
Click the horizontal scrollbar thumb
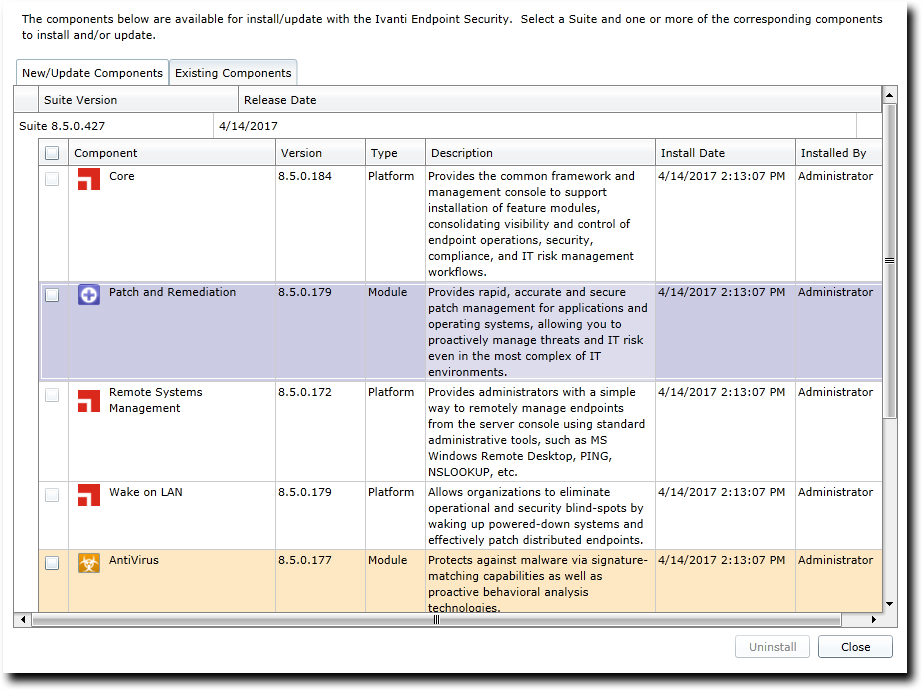pyautogui.click(x=435, y=620)
